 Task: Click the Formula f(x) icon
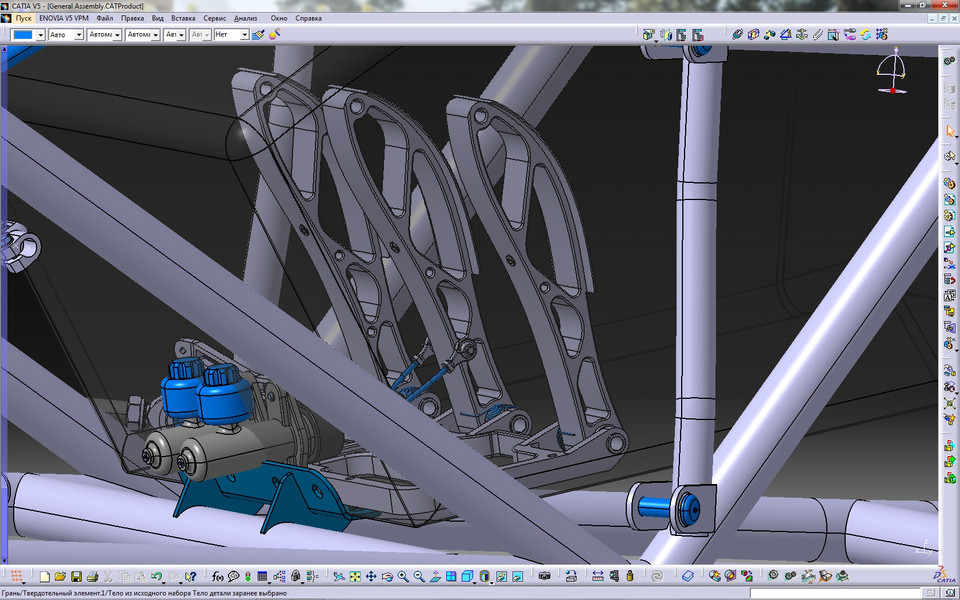point(217,577)
